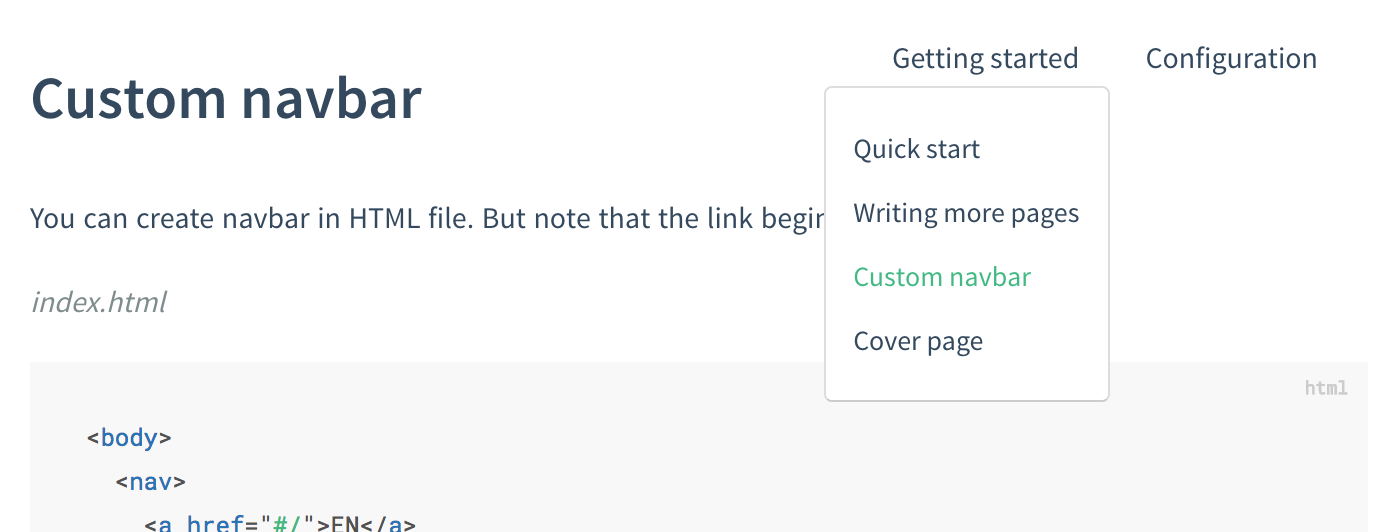This screenshot has width=1392, height=532.
Task: Click the opening body tag in code
Action: (130, 438)
